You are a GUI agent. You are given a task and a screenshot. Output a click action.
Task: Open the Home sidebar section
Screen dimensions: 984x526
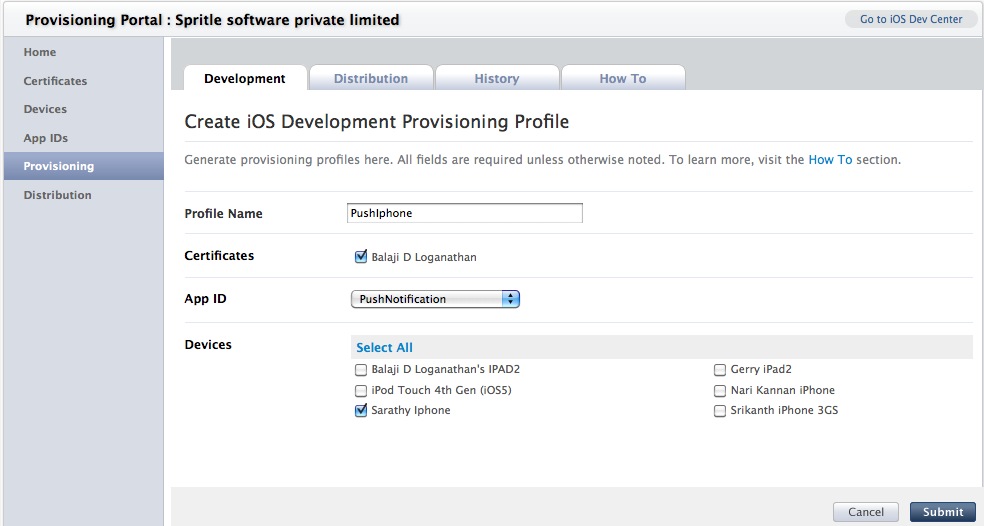[40, 52]
